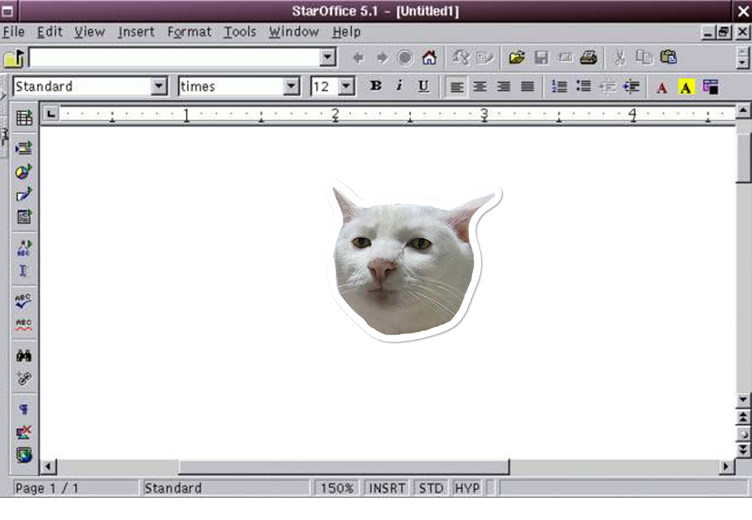752x520 pixels.
Task: Click the binoculars Find icon
Action: pos(24,355)
